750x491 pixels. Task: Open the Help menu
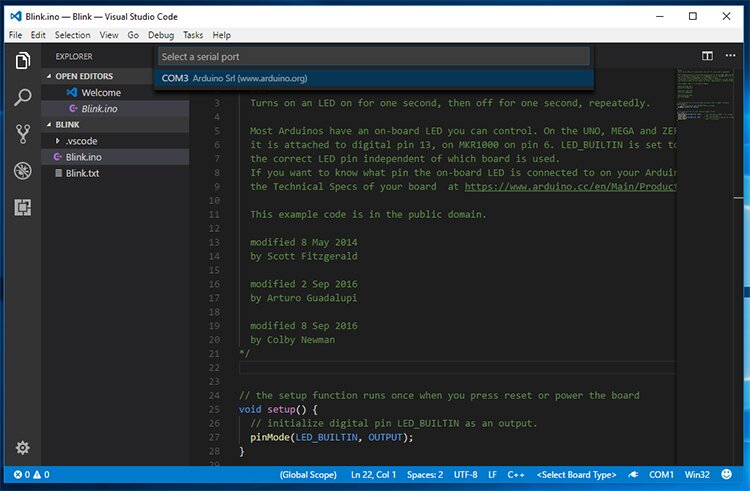(x=221, y=35)
